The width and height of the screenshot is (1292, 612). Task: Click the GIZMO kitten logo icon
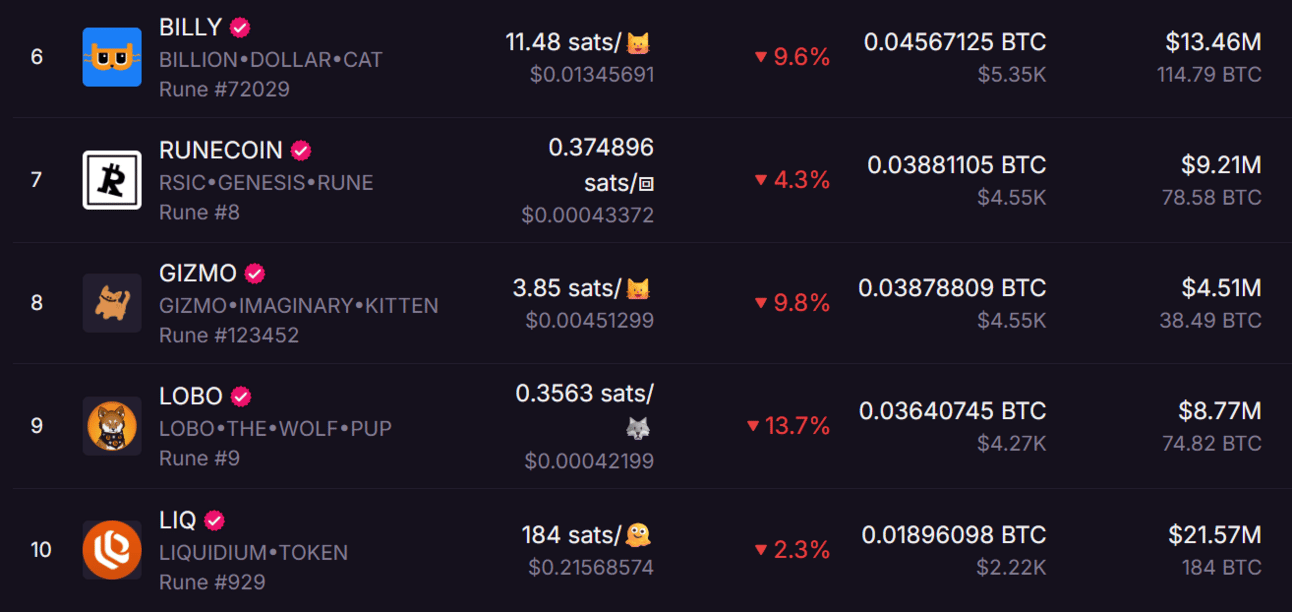(112, 303)
